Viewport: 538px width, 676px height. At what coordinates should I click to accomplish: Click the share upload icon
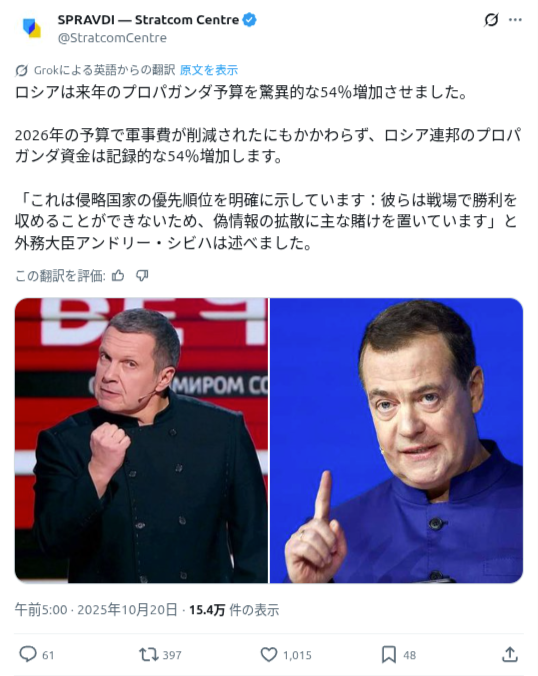point(510,654)
